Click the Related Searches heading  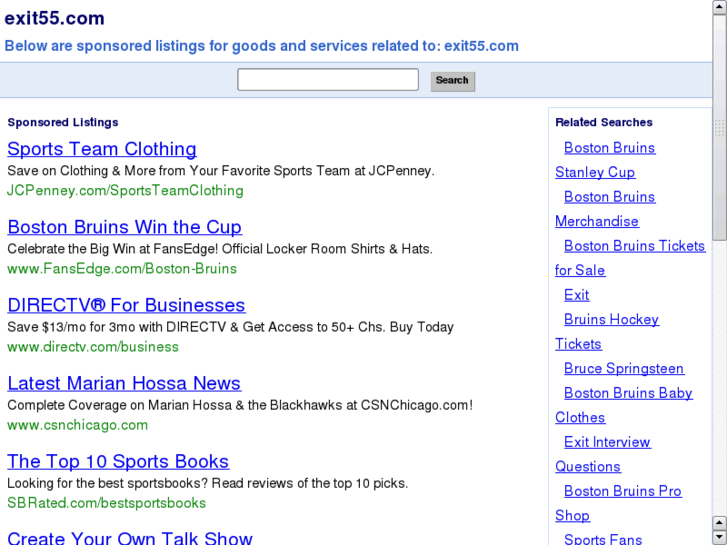click(604, 122)
